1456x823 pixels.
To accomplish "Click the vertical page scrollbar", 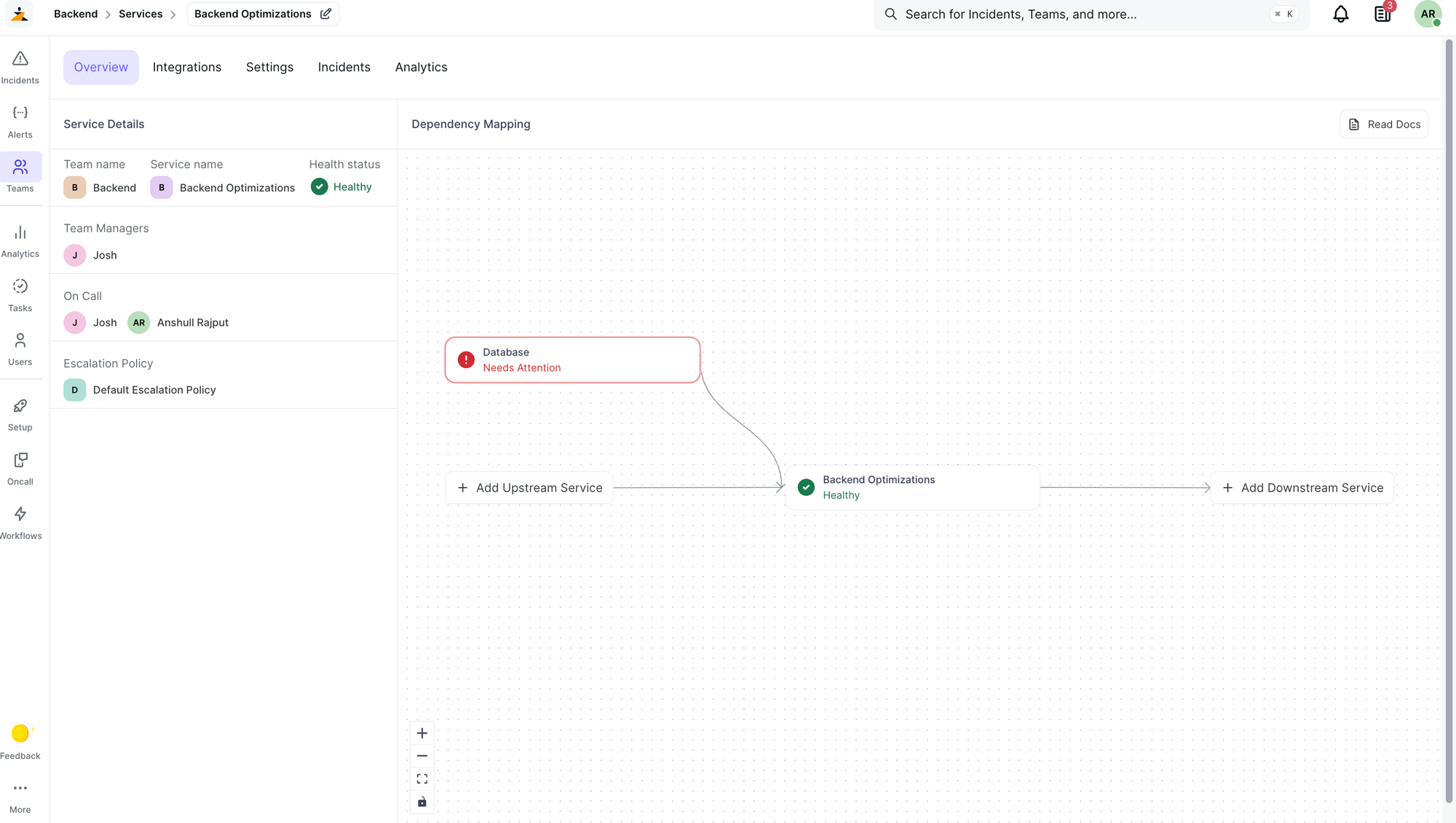I will pos(1449,422).
